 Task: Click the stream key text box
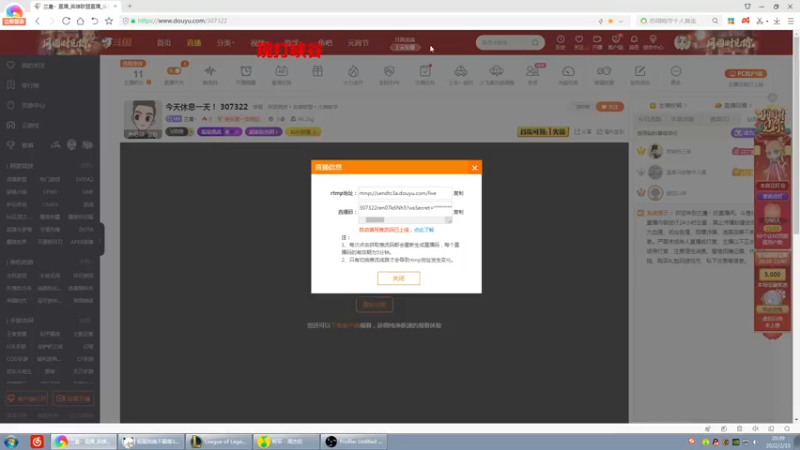[405, 208]
